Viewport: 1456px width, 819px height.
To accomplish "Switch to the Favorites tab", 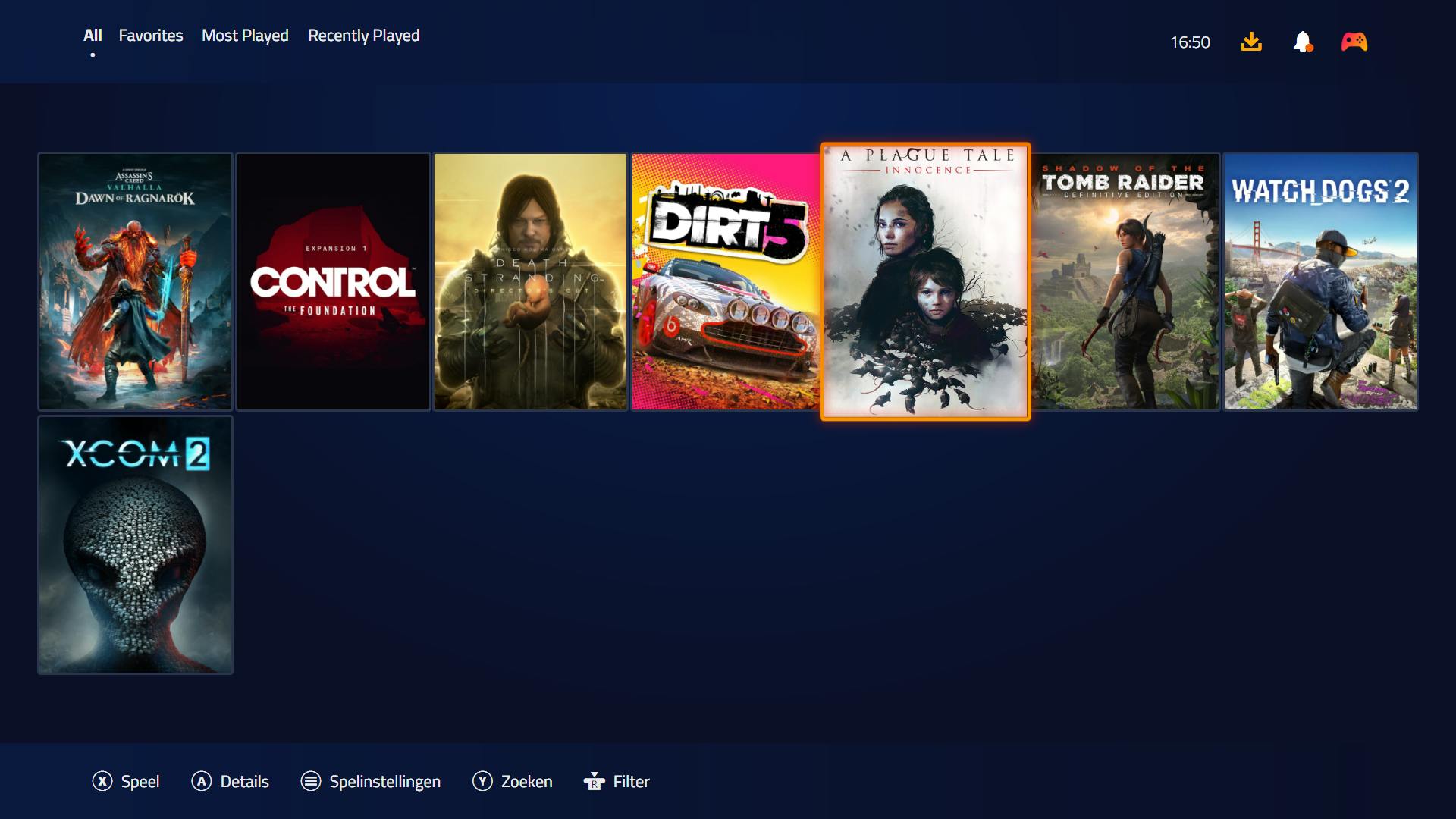I will click(151, 36).
